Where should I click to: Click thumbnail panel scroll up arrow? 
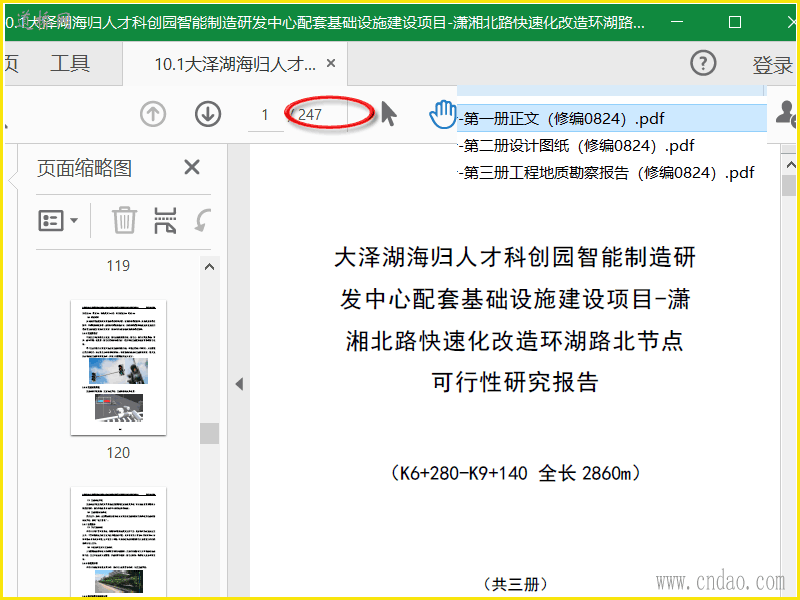[x=209, y=266]
